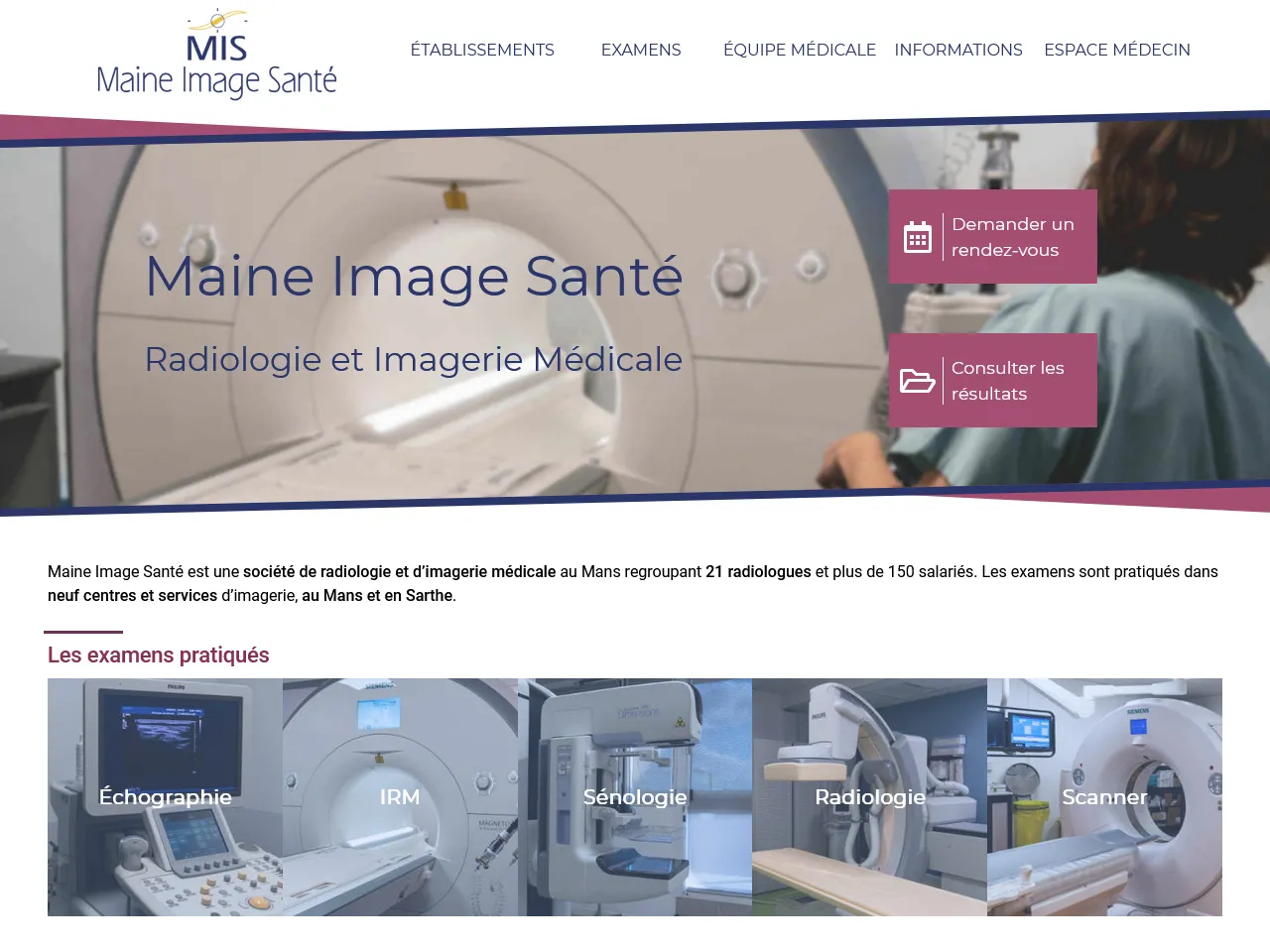Open the IRM exam page
This screenshot has height=952, width=1270.
(x=400, y=796)
